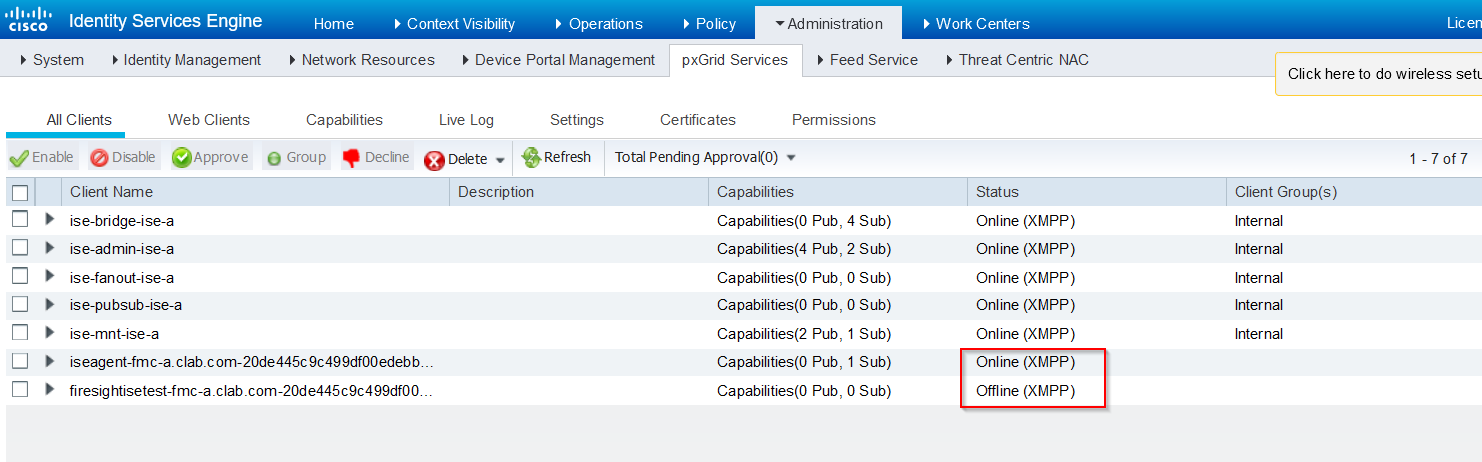This screenshot has height=462, width=1482.
Task: Switch to the Web Clients tab
Action: click(x=209, y=120)
